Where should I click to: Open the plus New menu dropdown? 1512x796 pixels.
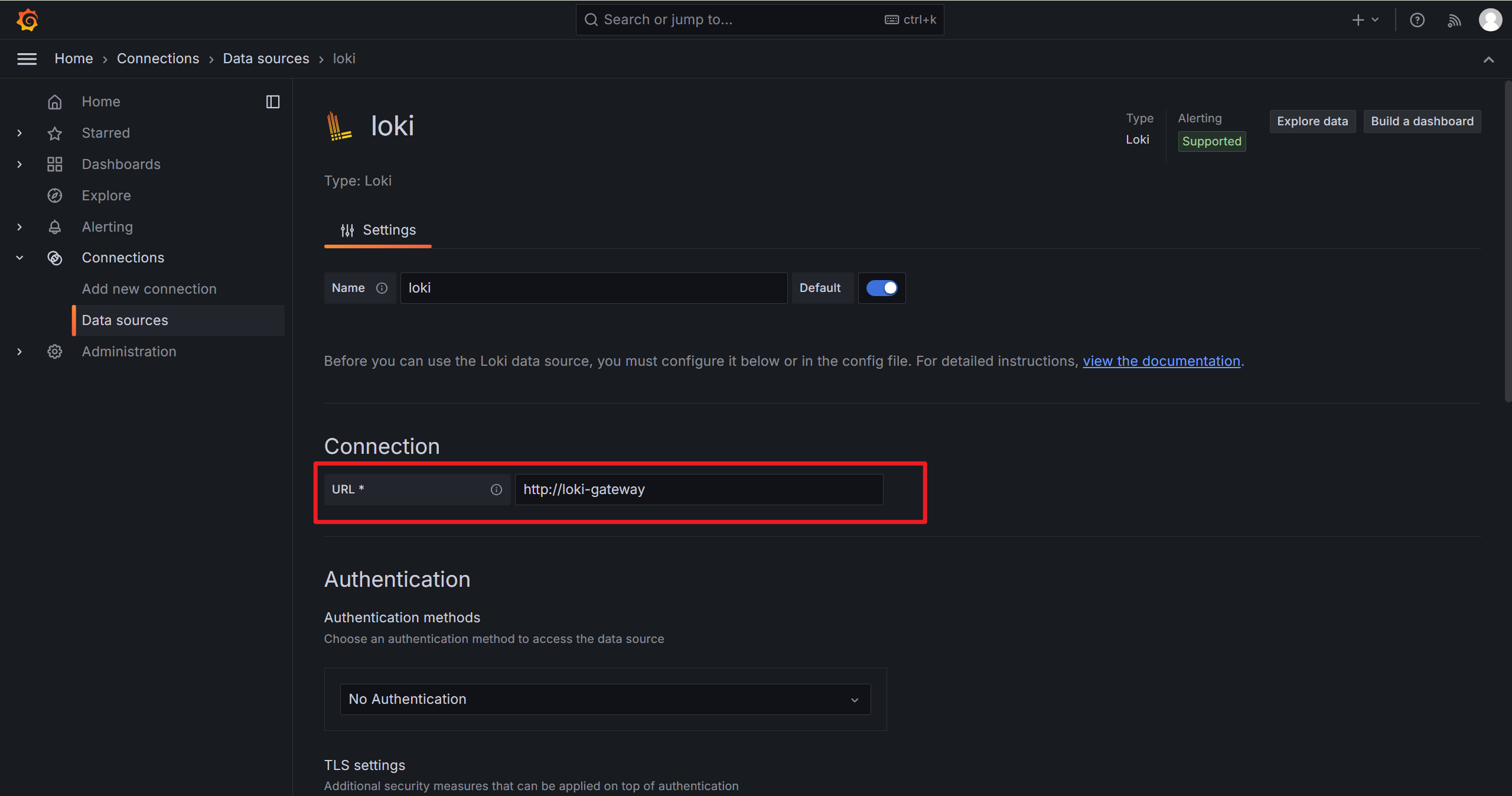[1366, 20]
